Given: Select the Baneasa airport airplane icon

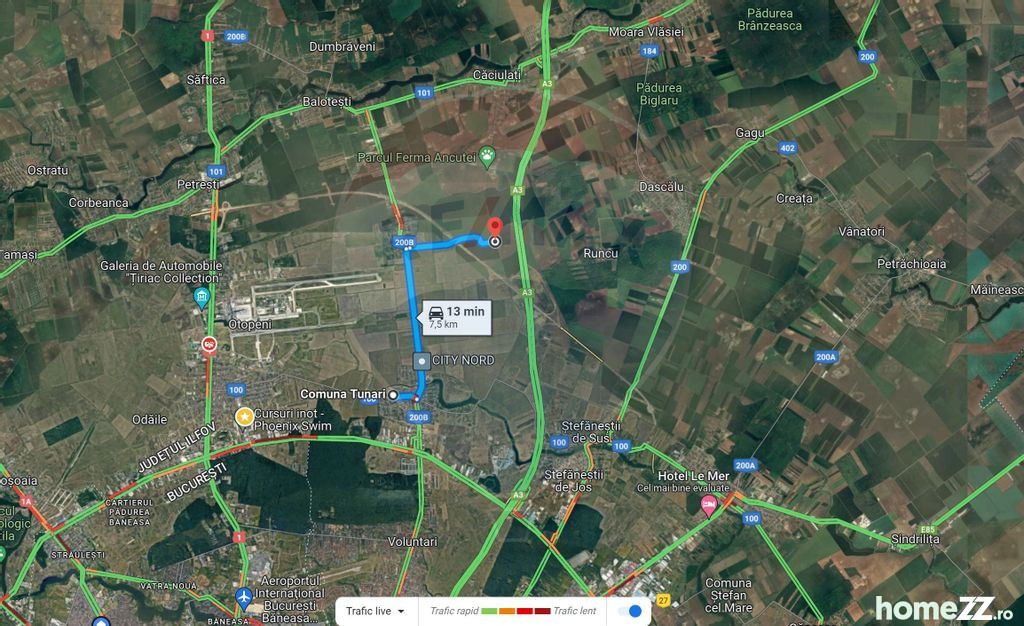Looking at the screenshot, I should (244, 596).
